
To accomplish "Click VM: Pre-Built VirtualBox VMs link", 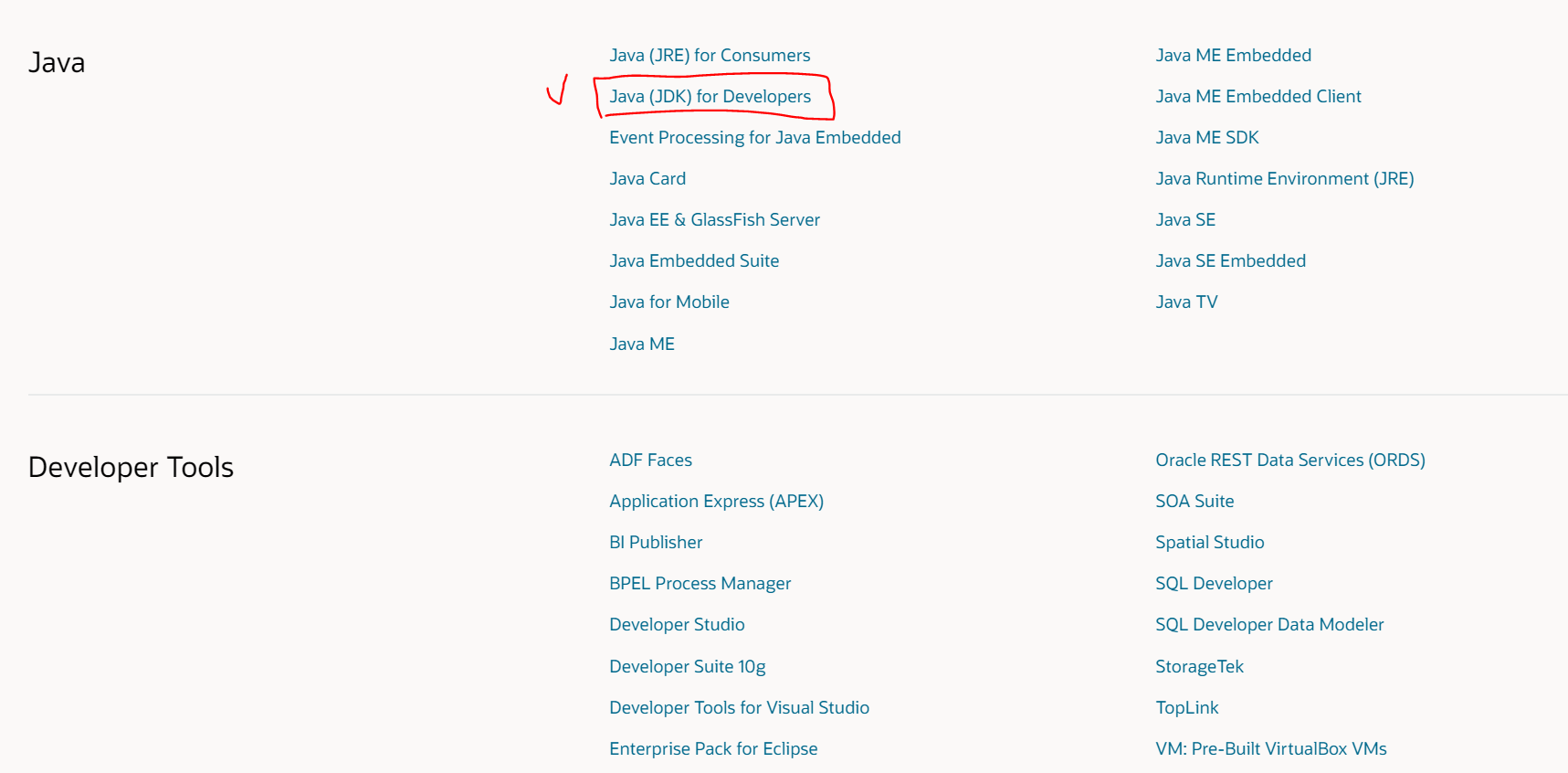I will click(x=1270, y=749).
